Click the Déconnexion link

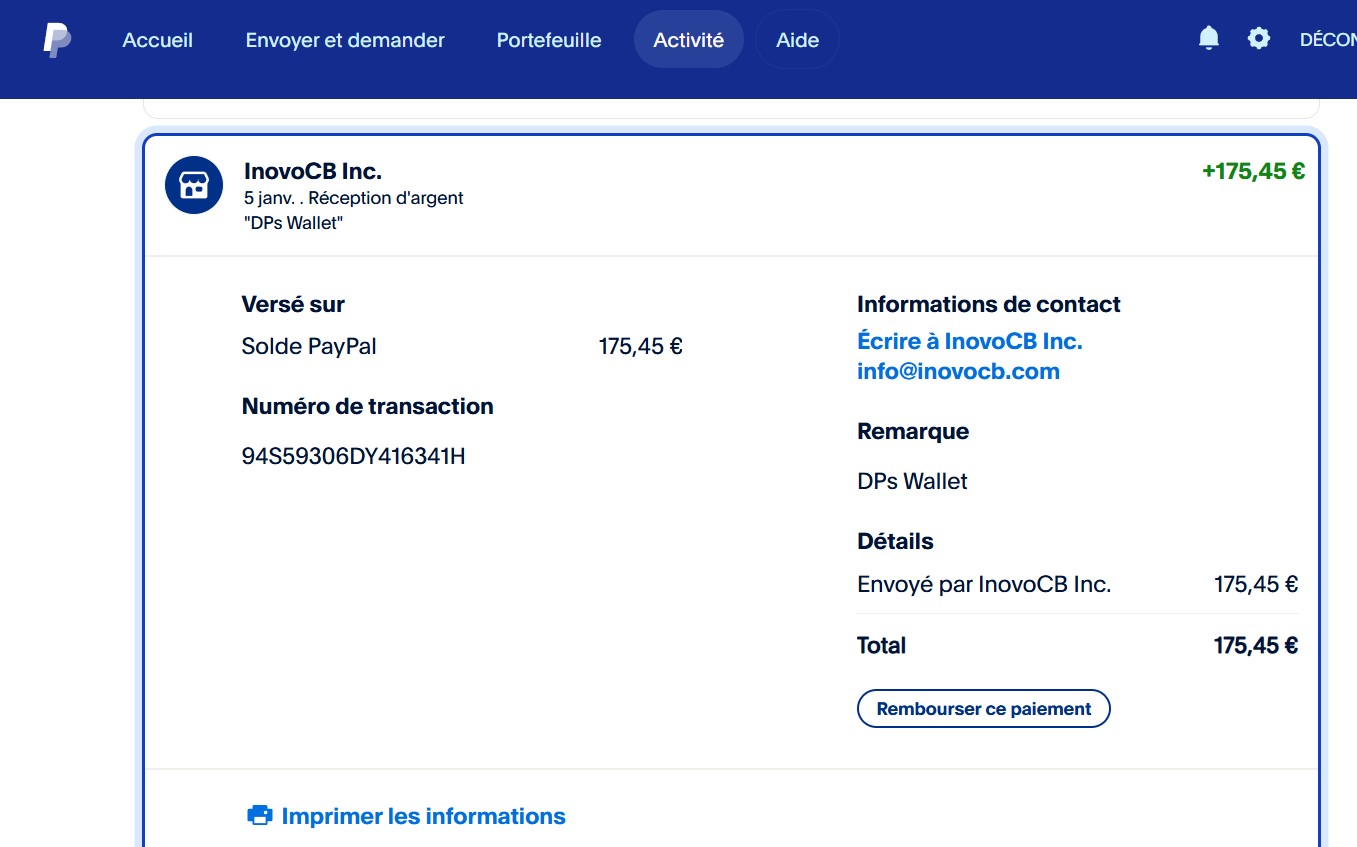point(1328,40)
